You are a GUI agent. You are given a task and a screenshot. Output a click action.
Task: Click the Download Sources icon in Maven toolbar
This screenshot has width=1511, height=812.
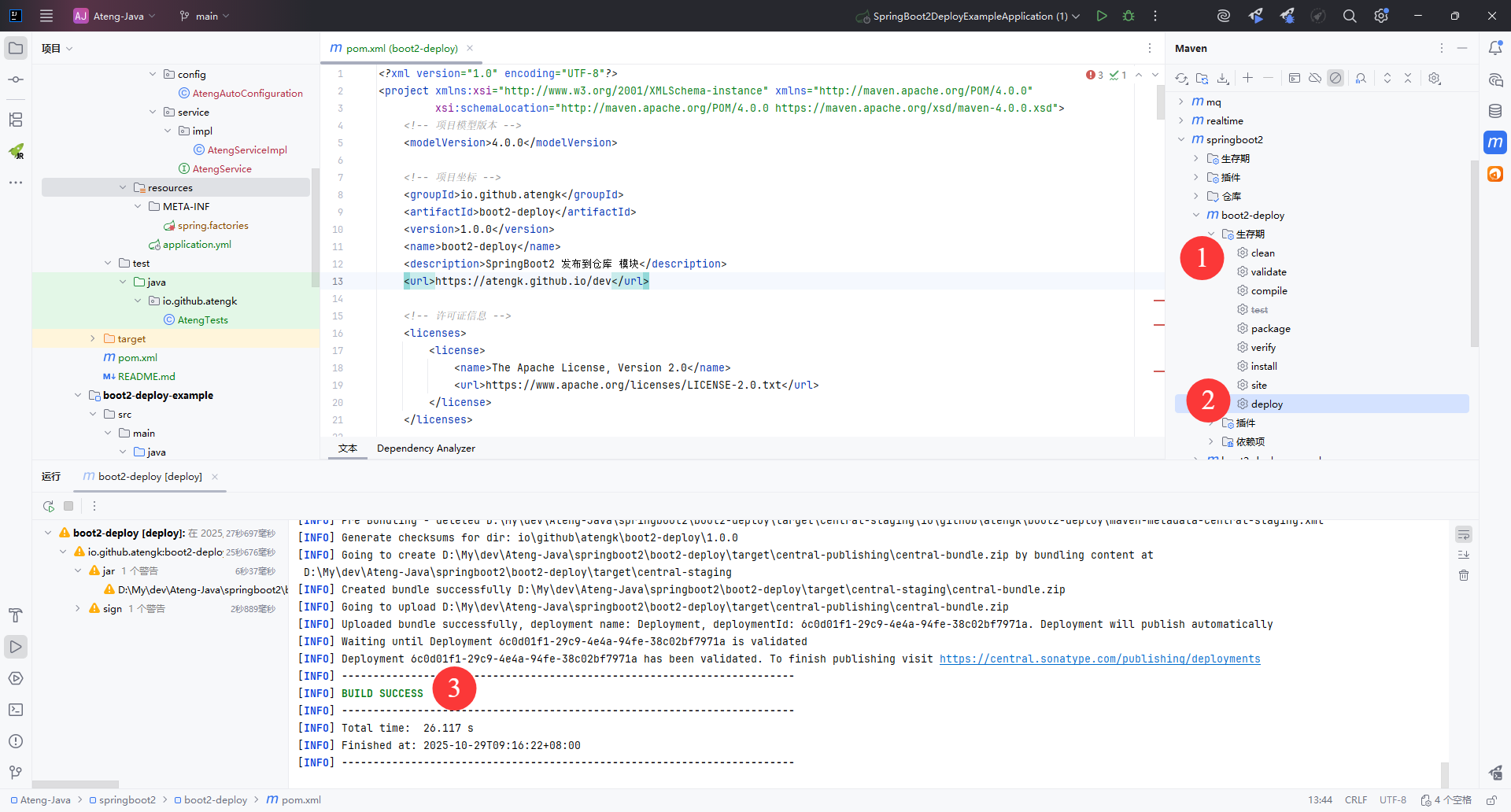(1223, 78)
